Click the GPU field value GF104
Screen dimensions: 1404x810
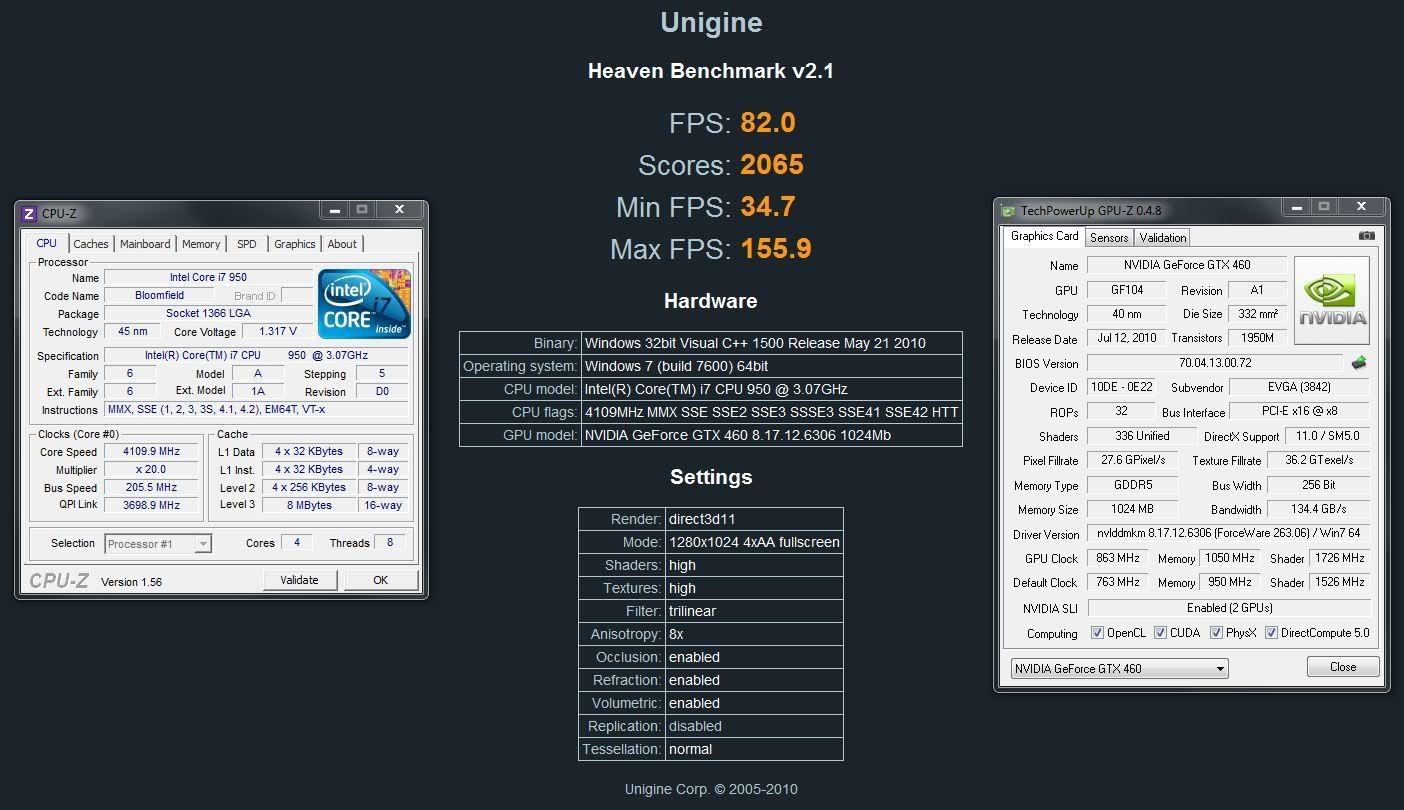point(1127,290)
